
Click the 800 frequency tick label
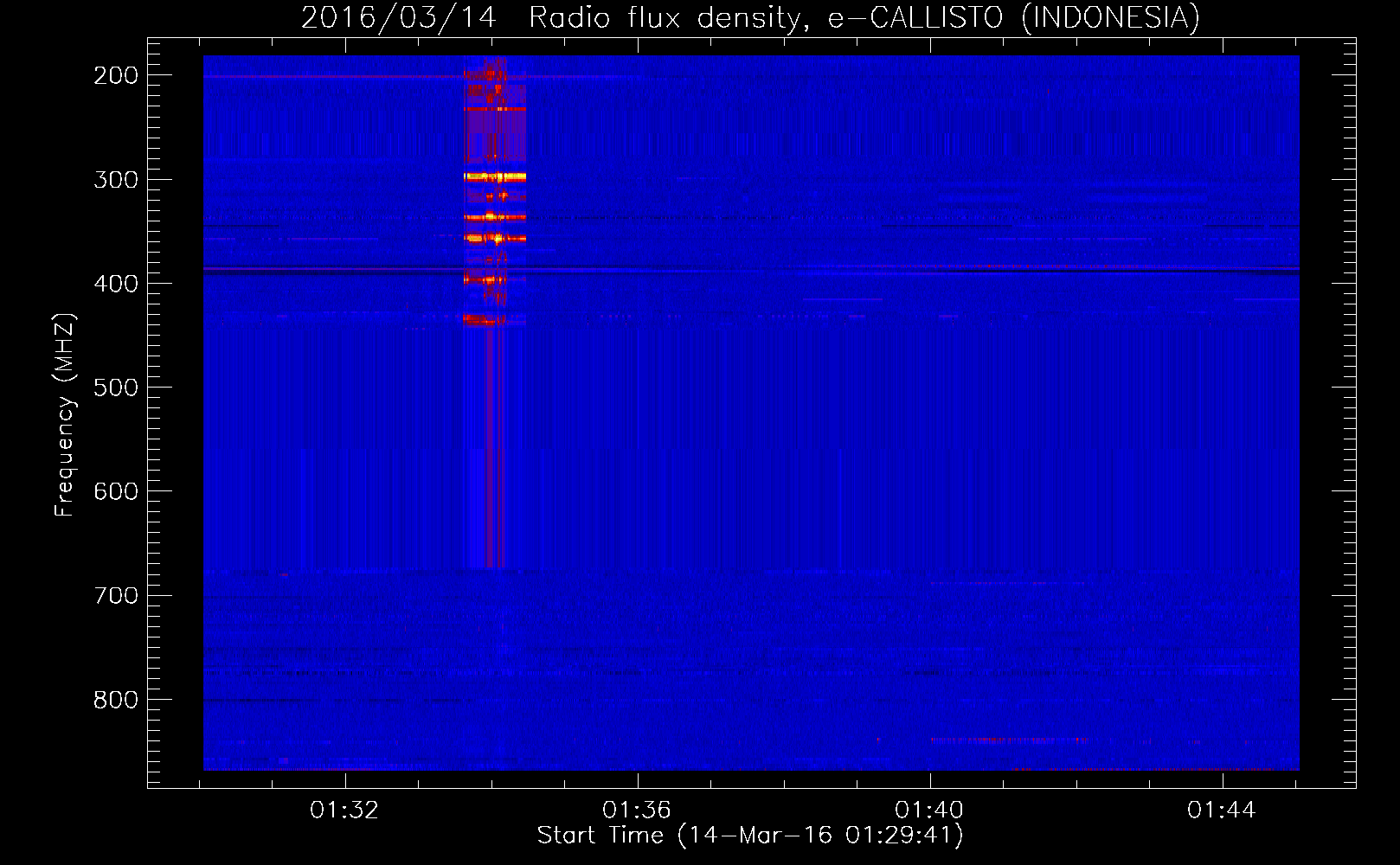(x=116, y=700)
